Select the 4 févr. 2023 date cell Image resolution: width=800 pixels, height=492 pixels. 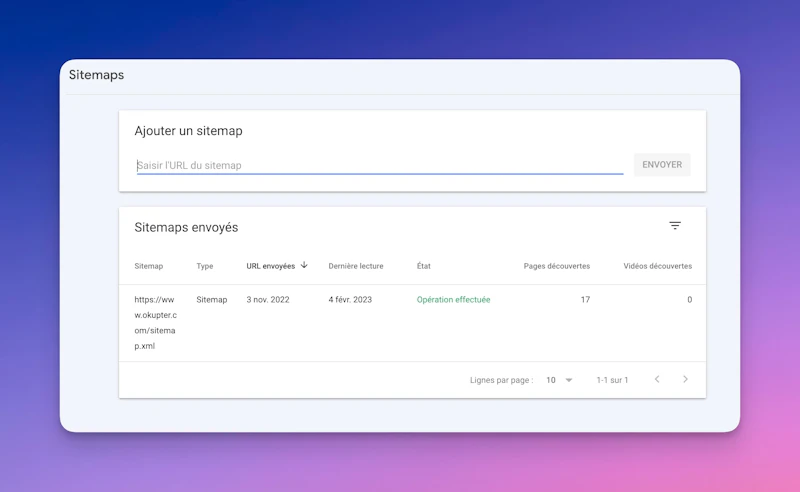coord(350,300)
